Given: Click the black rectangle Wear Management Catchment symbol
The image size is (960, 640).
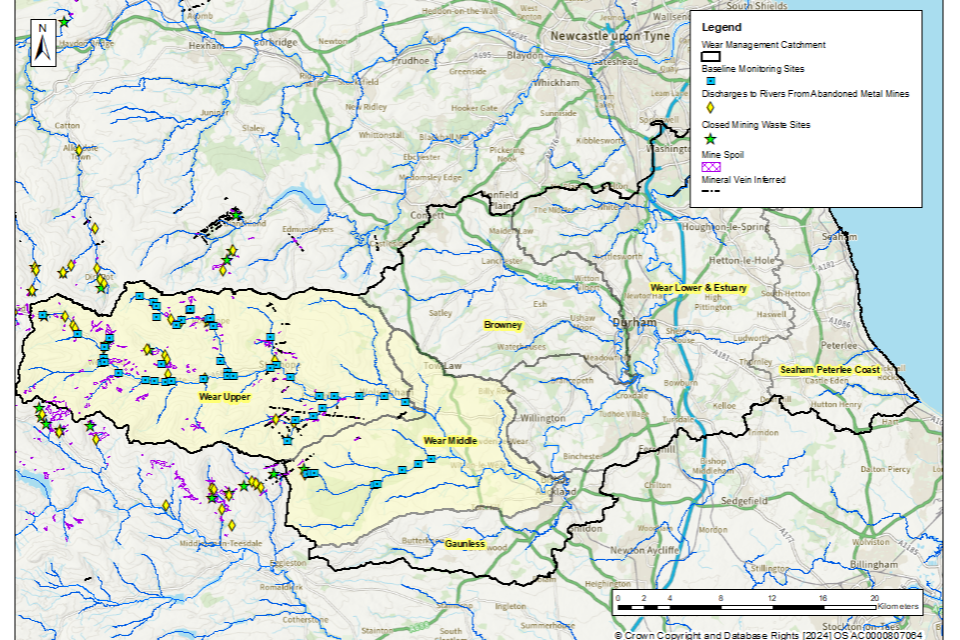Looking at the screenshot, I should [x=711, y=57].
